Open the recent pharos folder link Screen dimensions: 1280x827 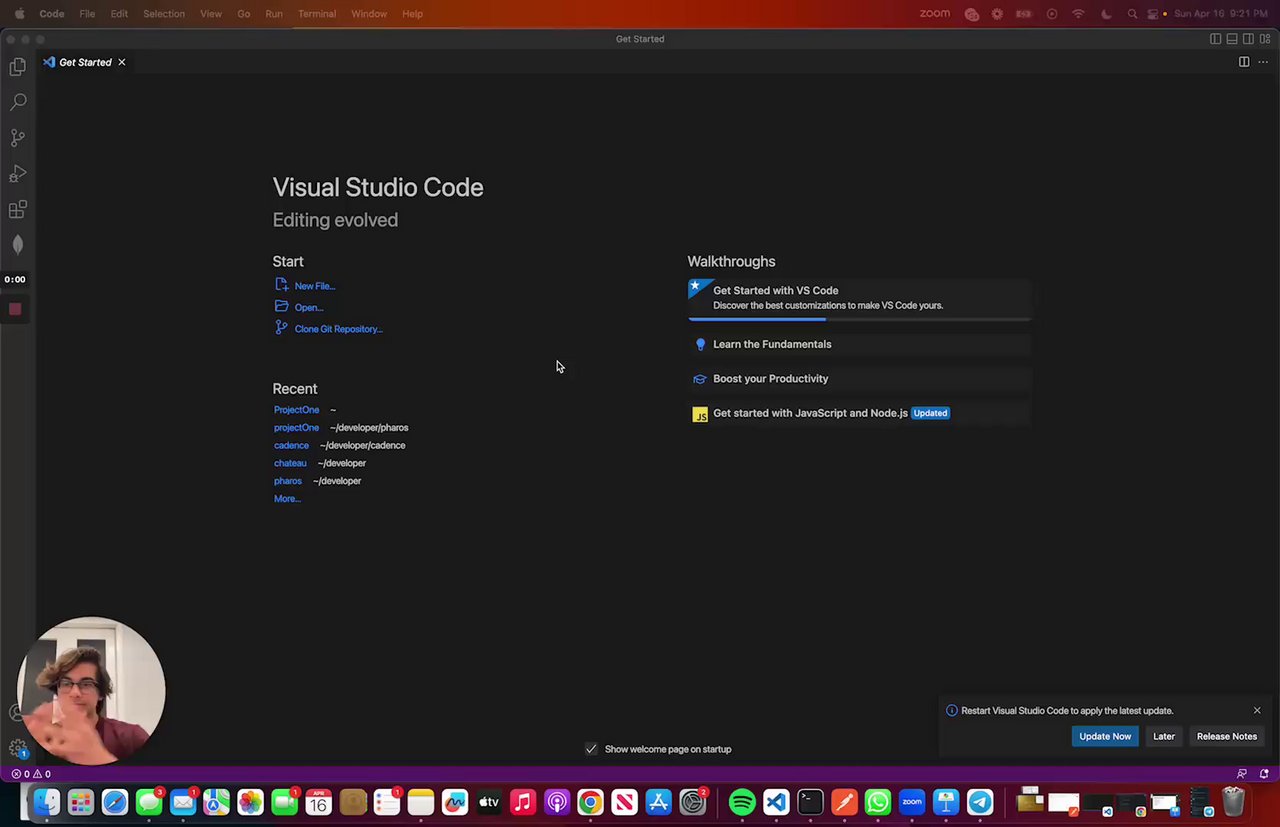coord(287,481)
